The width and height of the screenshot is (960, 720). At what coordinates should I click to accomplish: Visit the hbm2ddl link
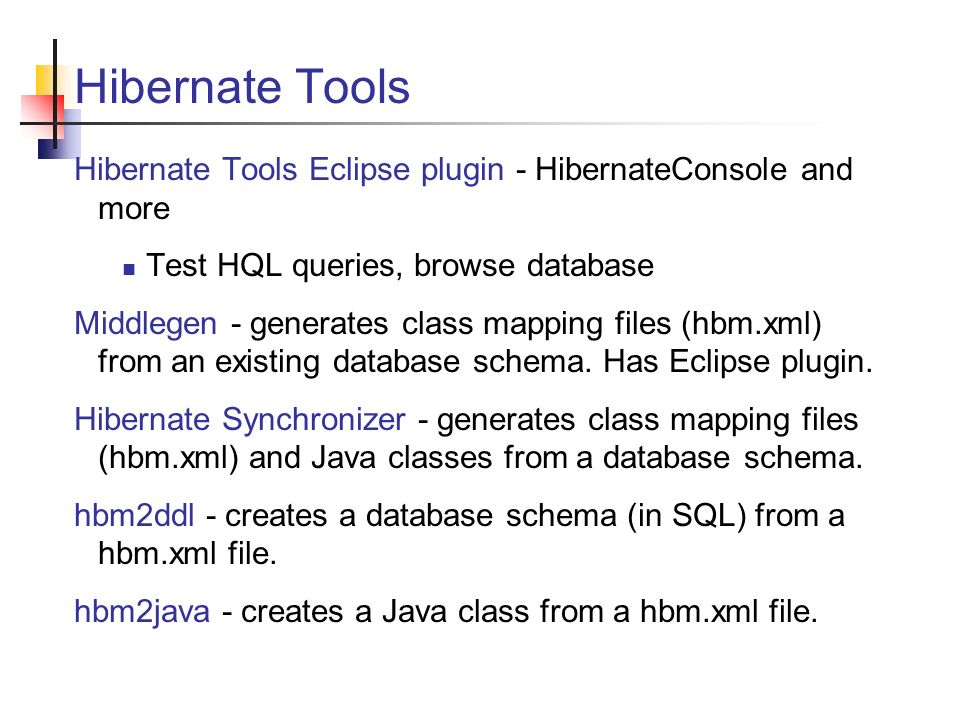pyautogui.click(x=134, y=515)
